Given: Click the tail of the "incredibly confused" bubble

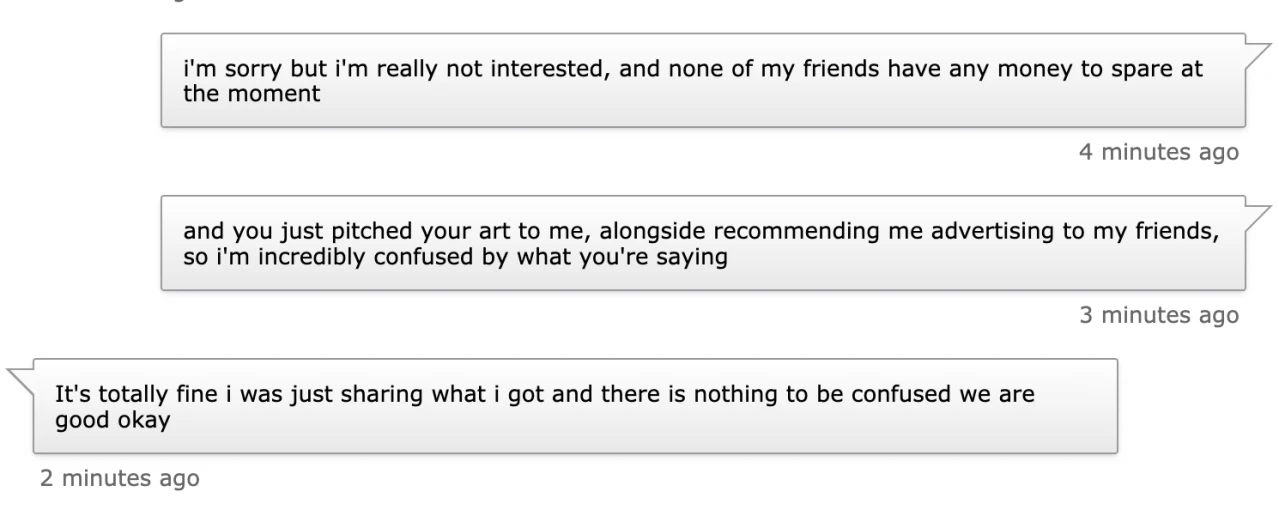Looking at the screenshot, I should pyautogui.click(x=1258, y=212).
